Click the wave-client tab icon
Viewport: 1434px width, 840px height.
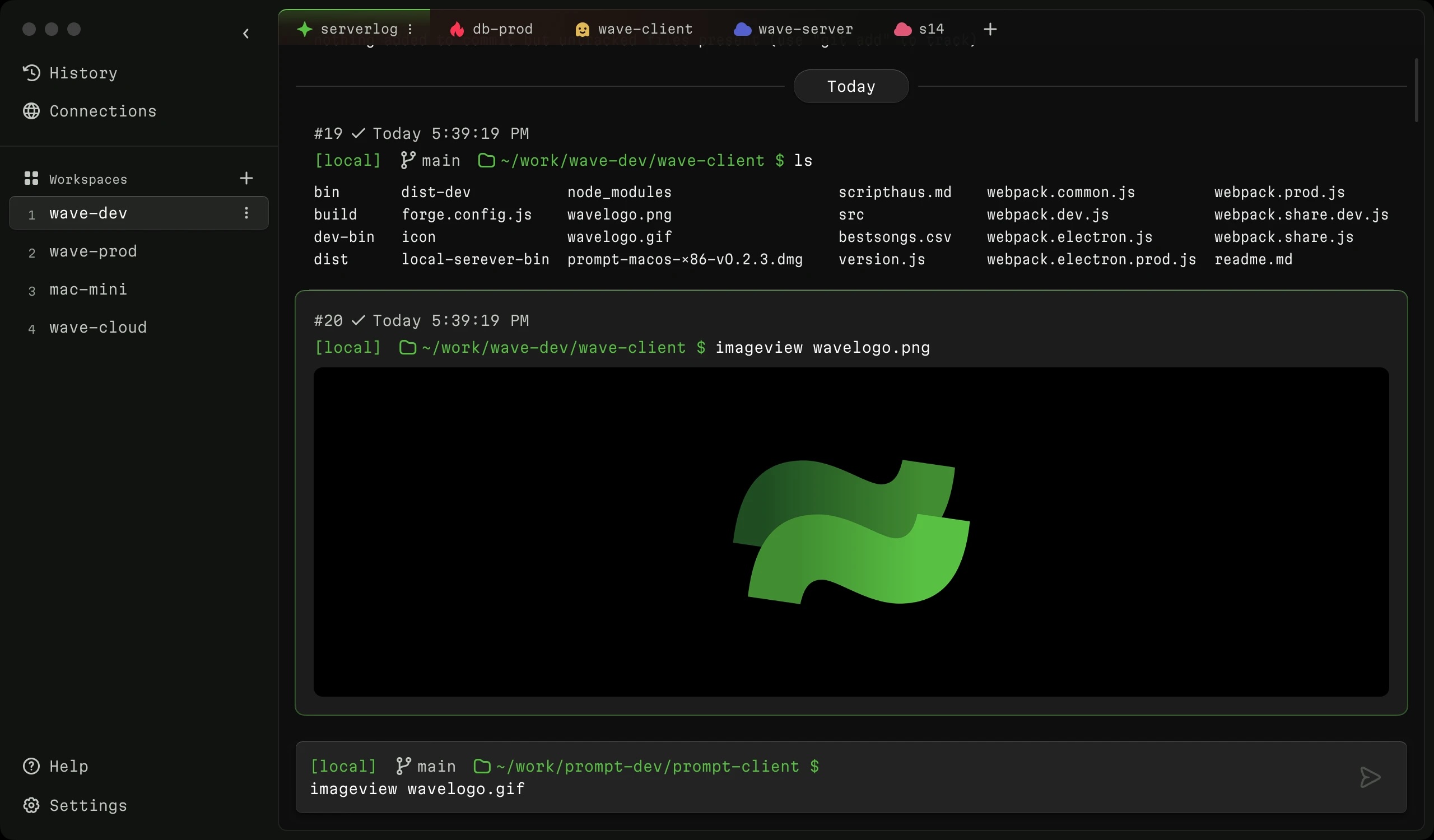(582, 27)
